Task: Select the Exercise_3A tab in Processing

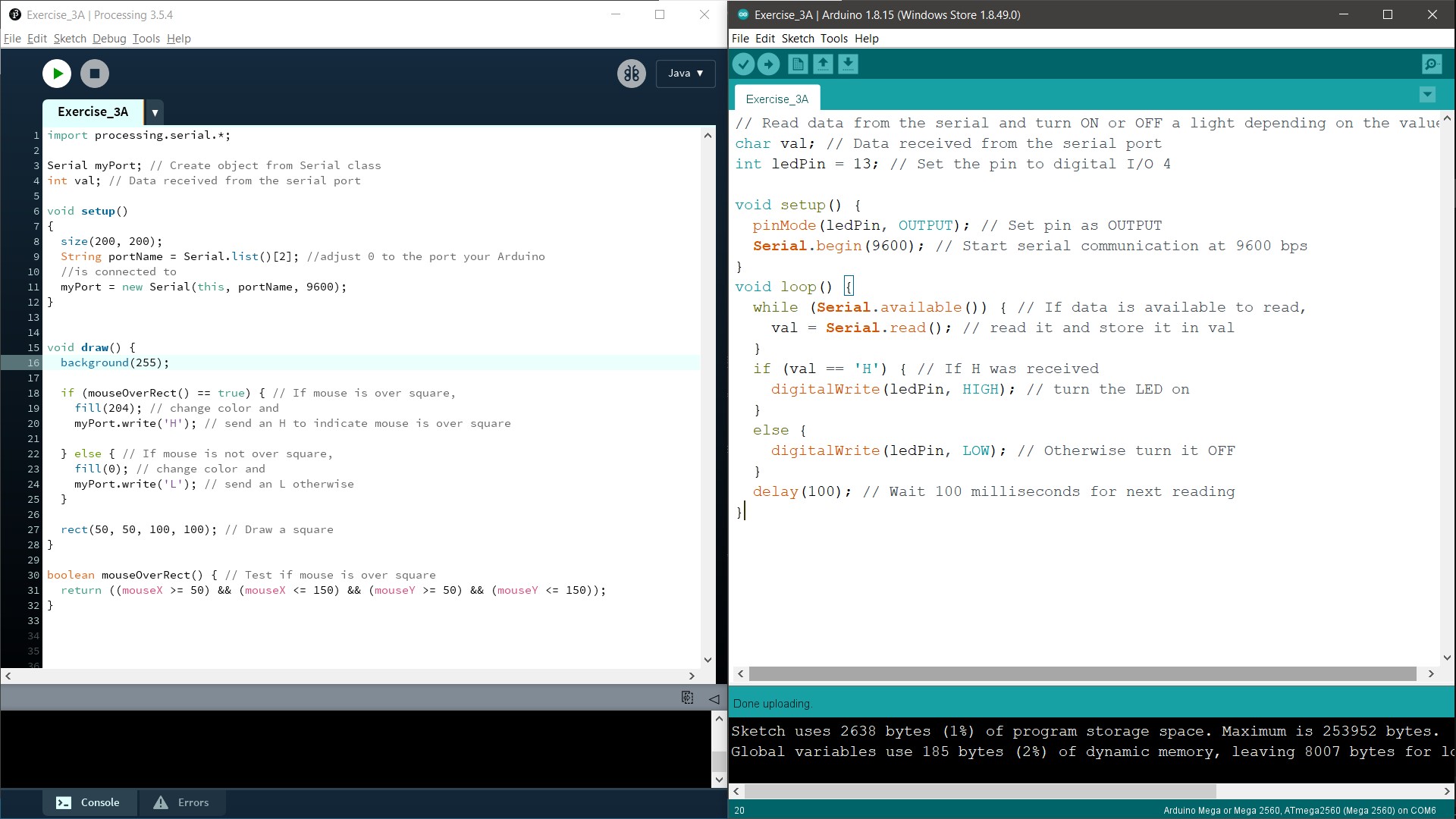Action: 93,112
